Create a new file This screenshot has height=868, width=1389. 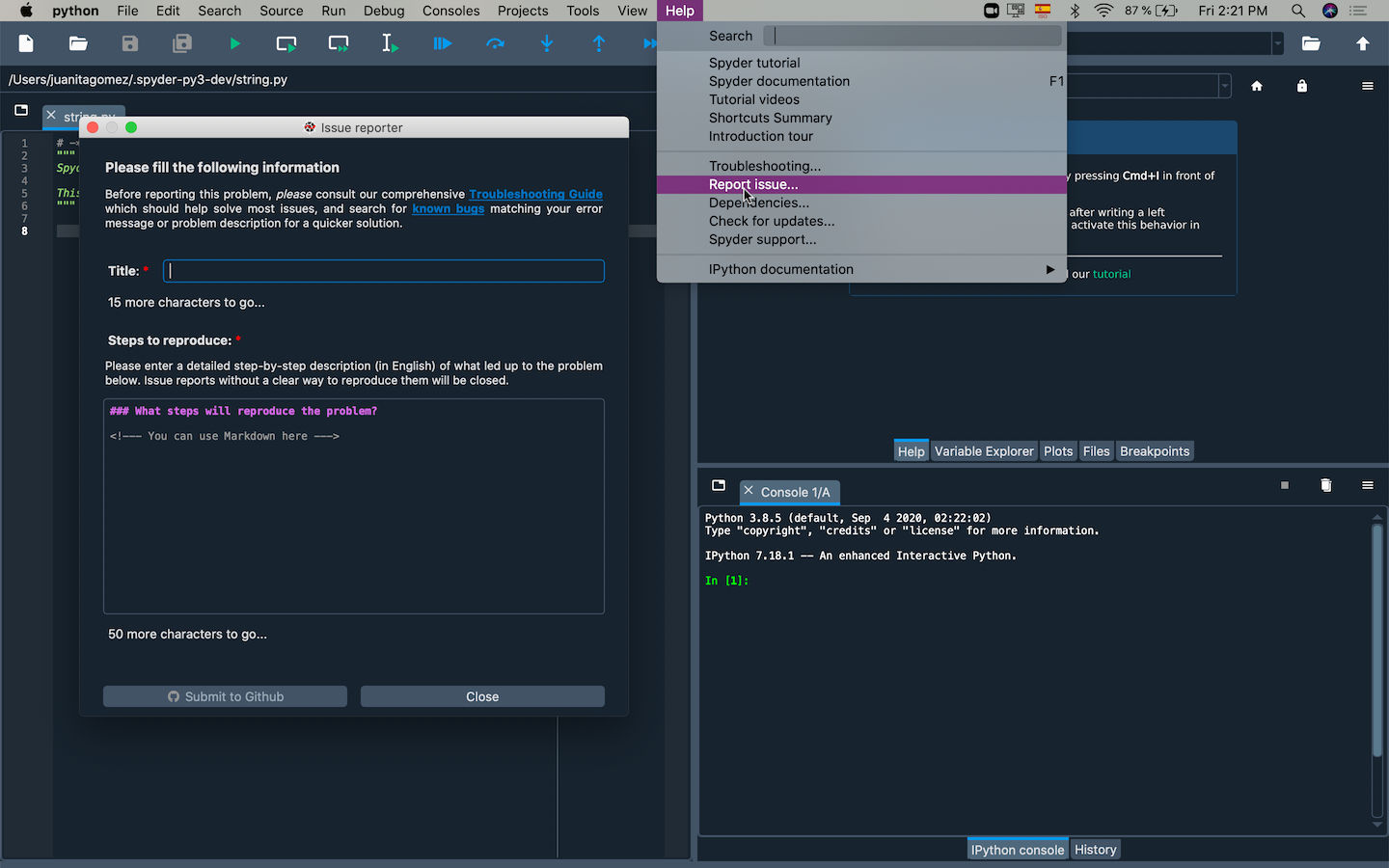click(x=25, y=43)
